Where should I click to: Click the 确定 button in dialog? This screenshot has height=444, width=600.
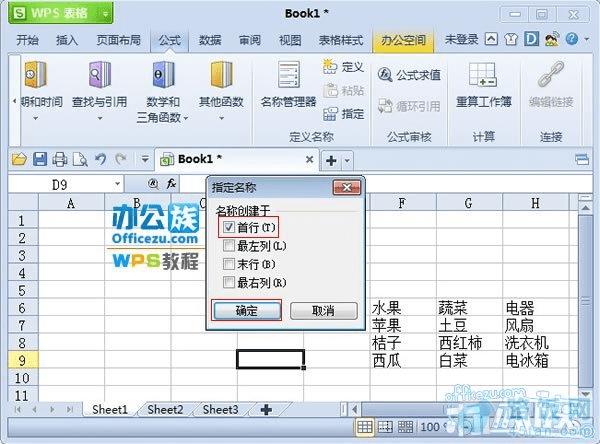[x=246, y=310]
